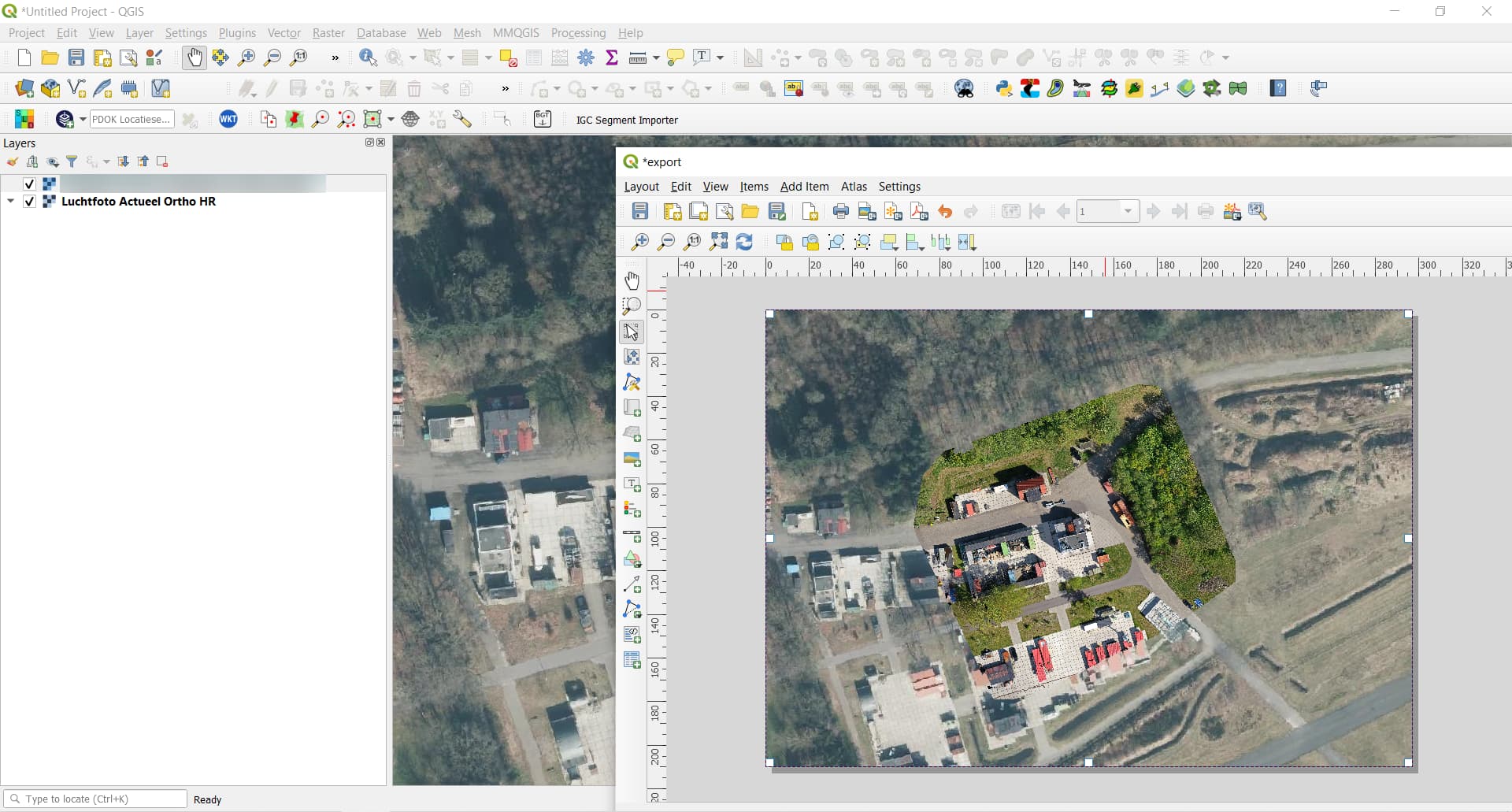This screenshot has width=1512, height=812.
Task: Select the Pan Layout tool
Action: 632,280
